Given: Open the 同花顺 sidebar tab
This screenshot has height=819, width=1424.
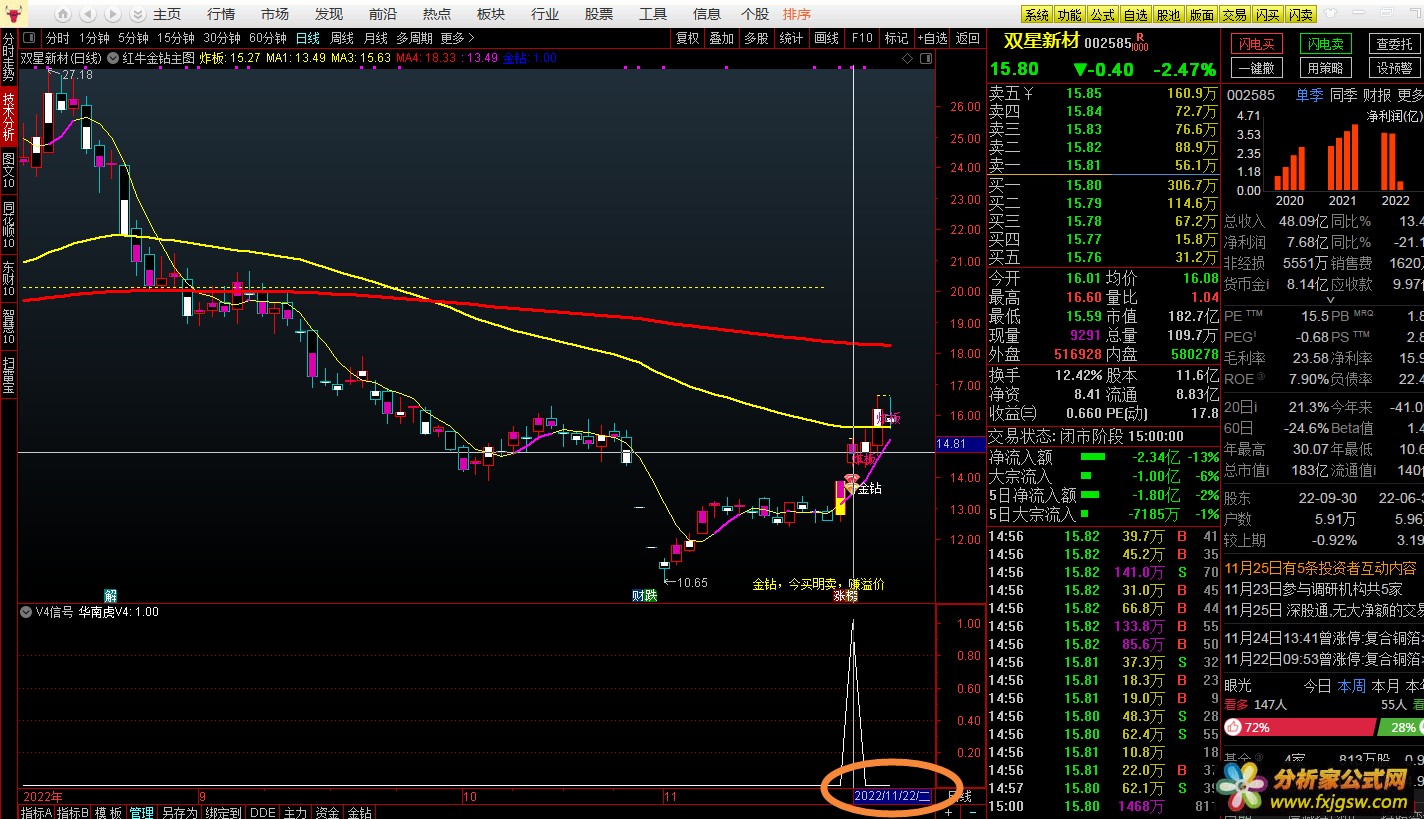Looking at the screenshot, I should (9, 225).
